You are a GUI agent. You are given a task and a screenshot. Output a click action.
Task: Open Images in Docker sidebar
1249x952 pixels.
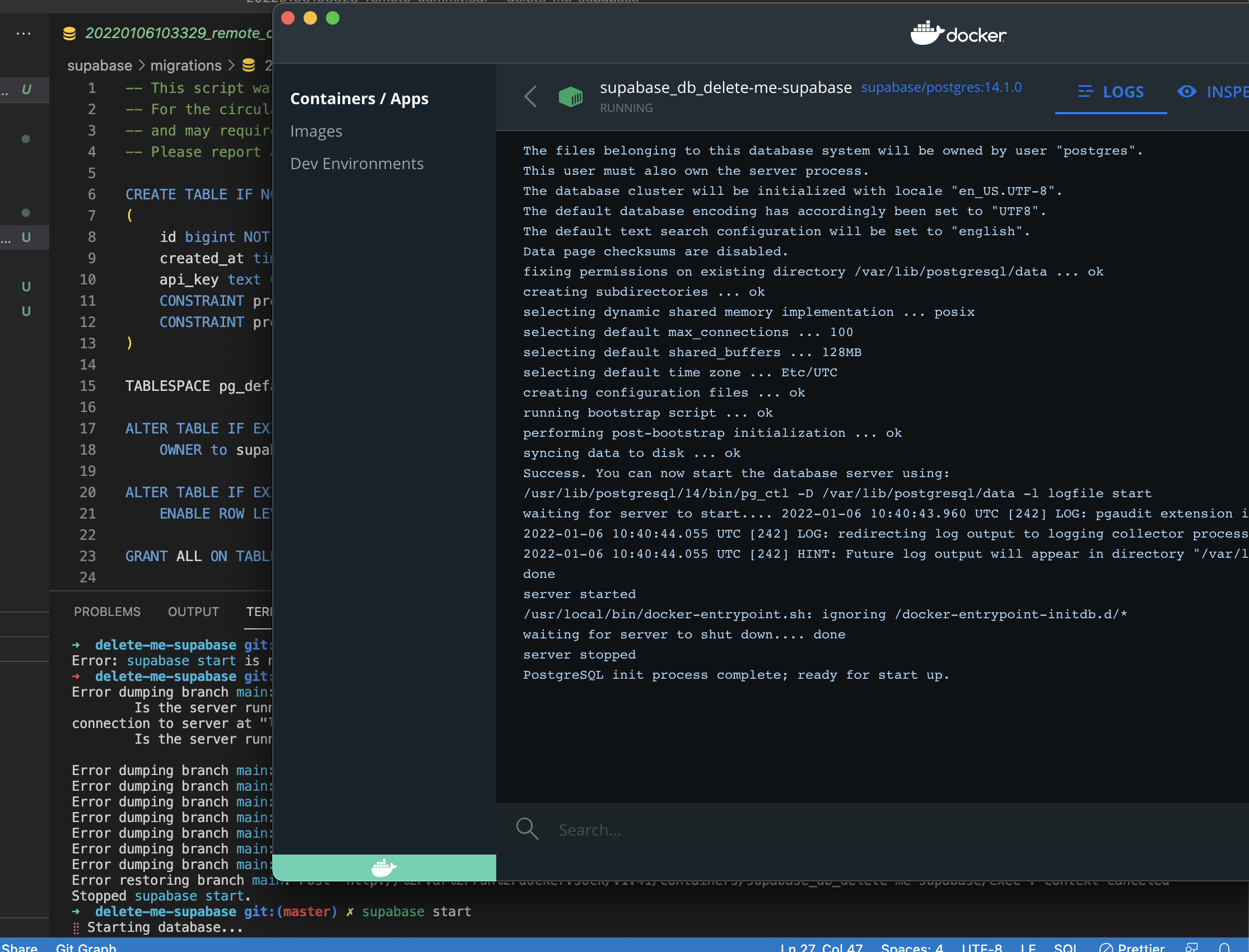(316, 131)
